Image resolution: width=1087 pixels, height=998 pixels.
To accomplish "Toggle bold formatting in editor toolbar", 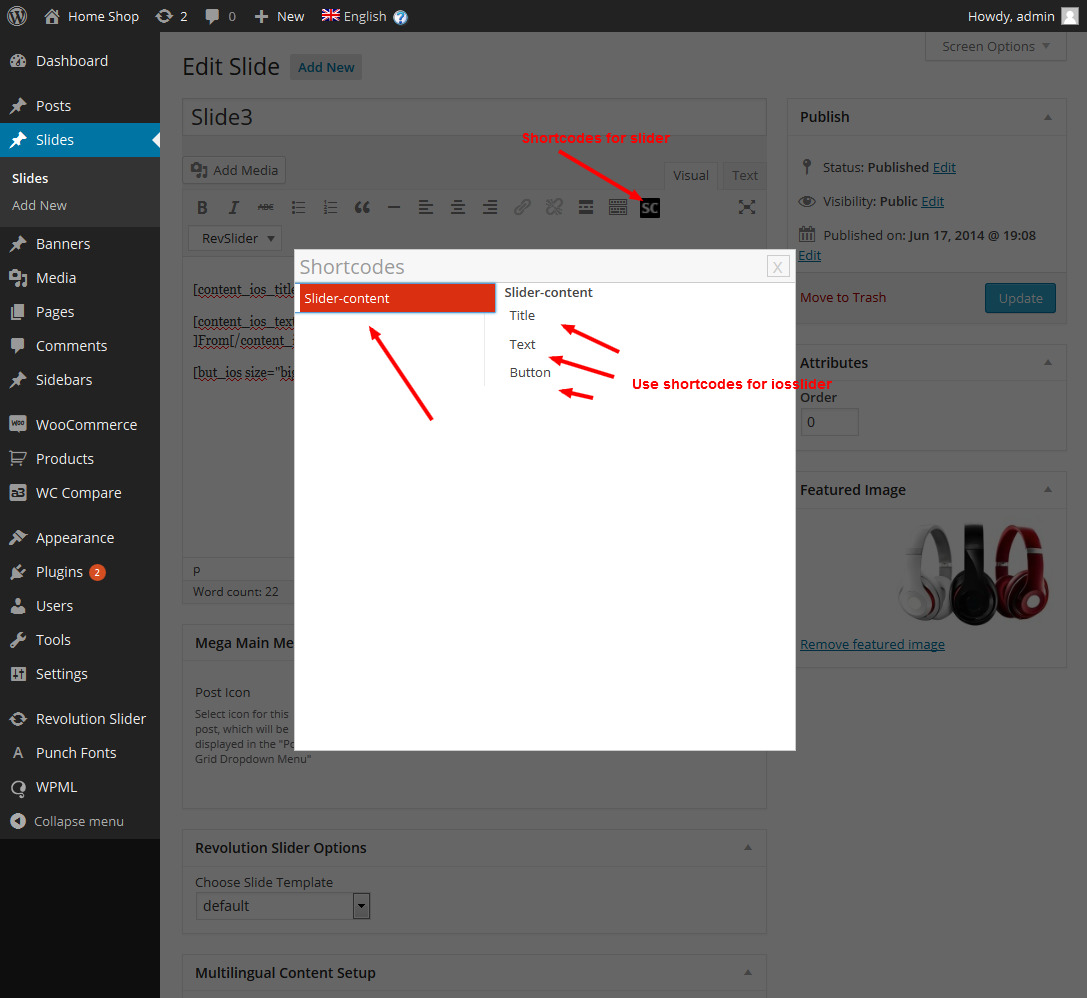I will coord(202,208).
